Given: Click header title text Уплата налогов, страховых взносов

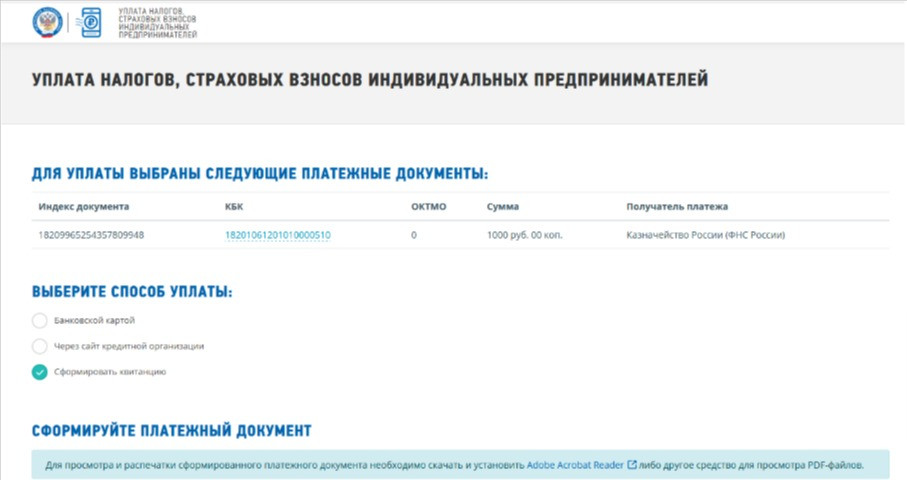Looking at the screenshot, I should pos(157,23).
